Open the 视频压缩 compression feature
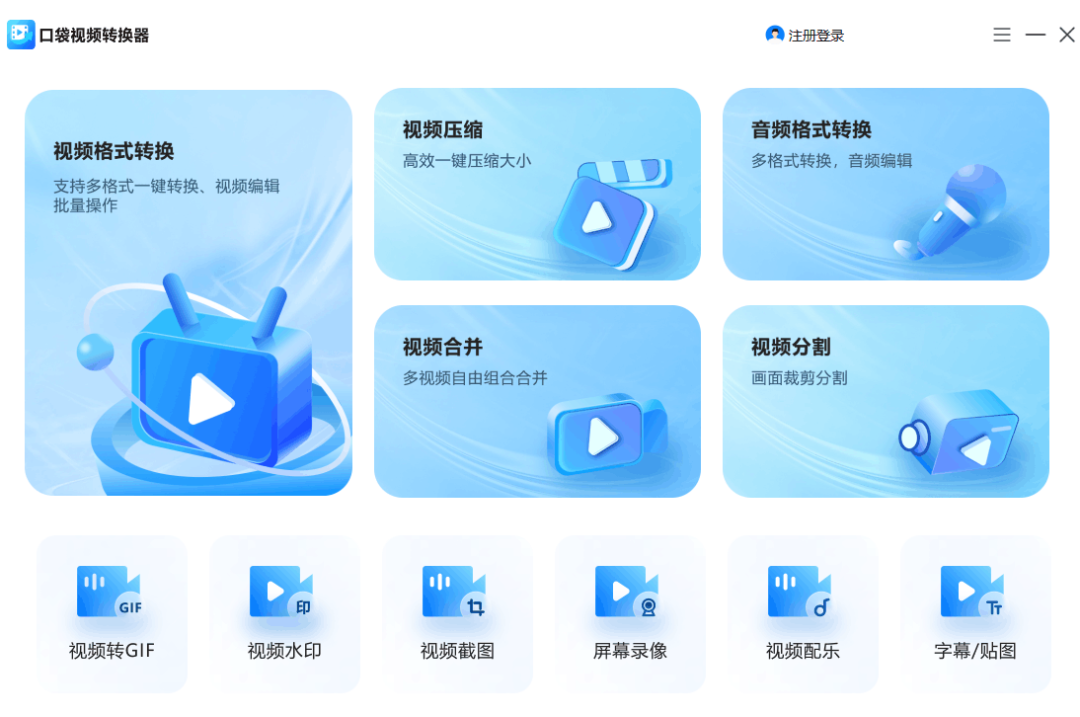Image resolution: width=1080 pixels, height=717 pixels. (538, 183)
